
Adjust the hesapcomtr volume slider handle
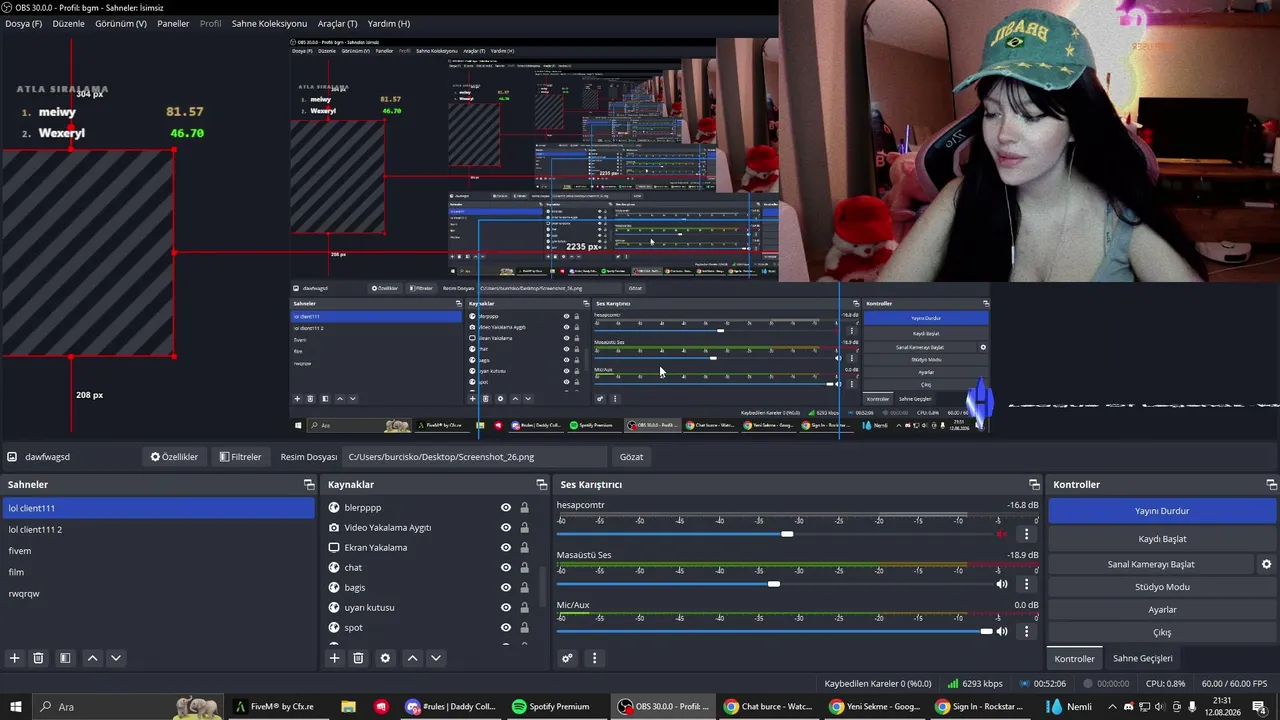787,534
